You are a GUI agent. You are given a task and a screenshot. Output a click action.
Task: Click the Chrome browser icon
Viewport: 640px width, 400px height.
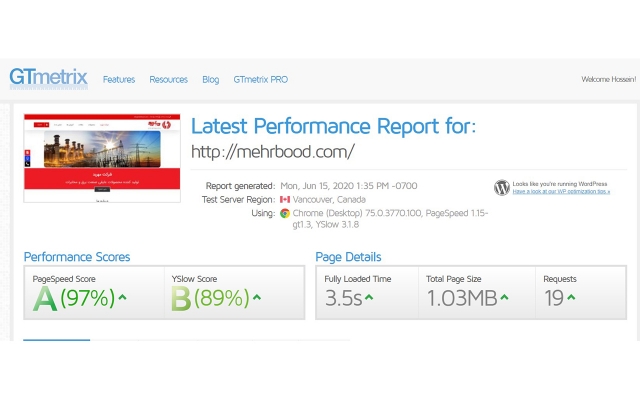[x=285, y=213]
